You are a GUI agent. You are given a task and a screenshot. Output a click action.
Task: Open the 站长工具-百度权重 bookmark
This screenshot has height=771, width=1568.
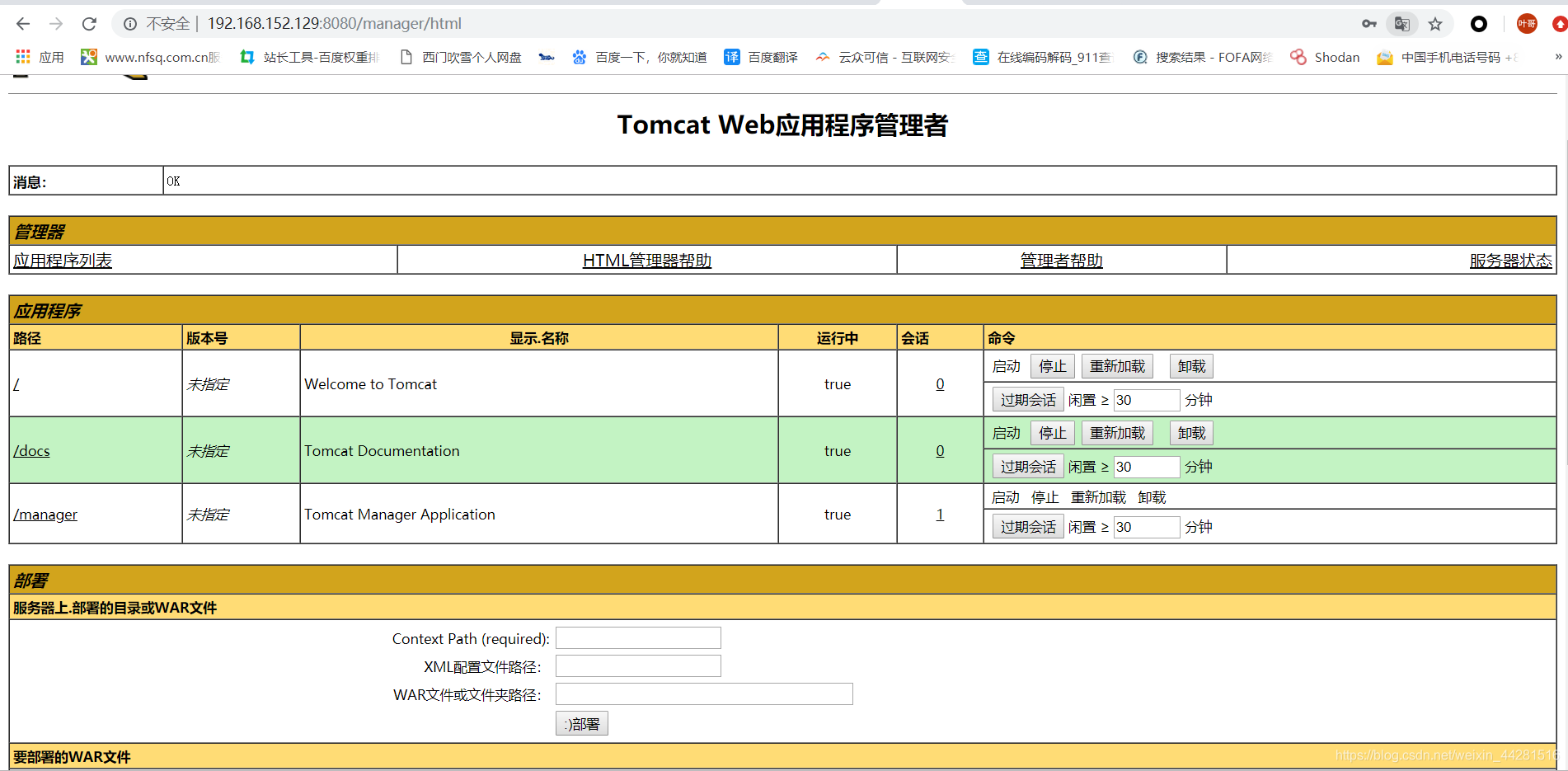(x=309, y=57)
